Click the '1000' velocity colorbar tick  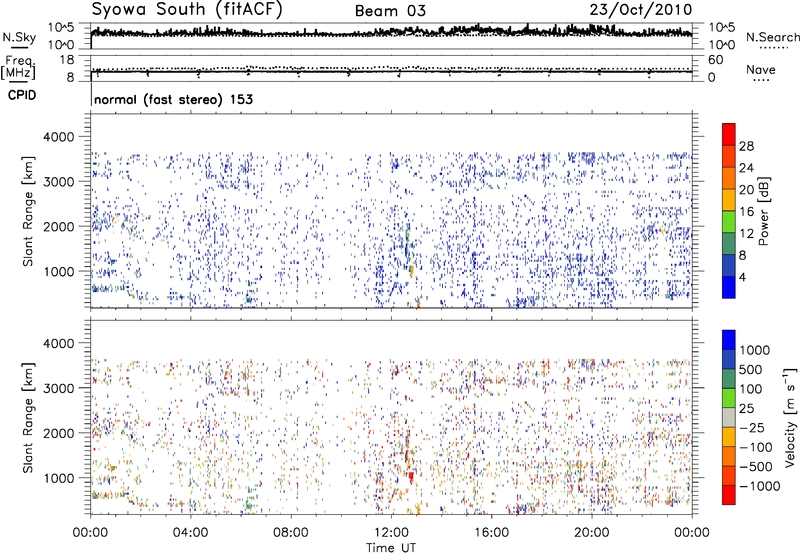pyautogui.click(x=754, y=350)
